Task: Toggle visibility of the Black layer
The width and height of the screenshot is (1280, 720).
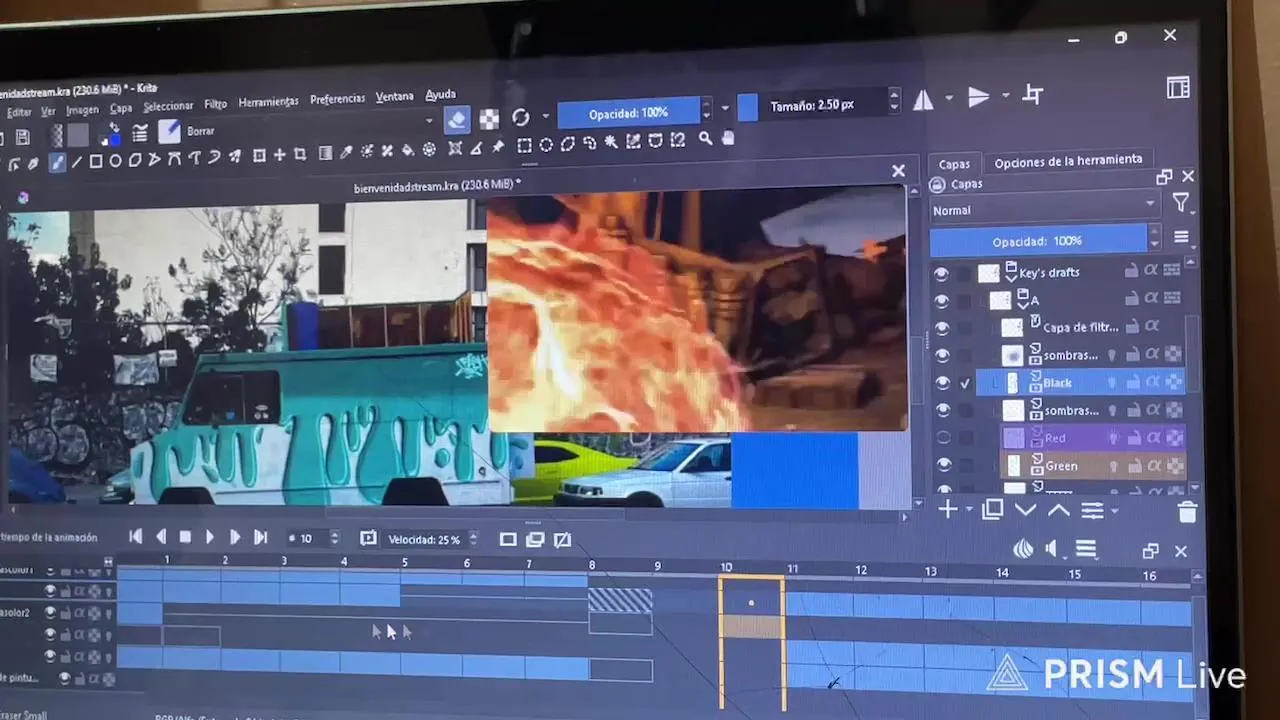Action: tap(942, 383)
